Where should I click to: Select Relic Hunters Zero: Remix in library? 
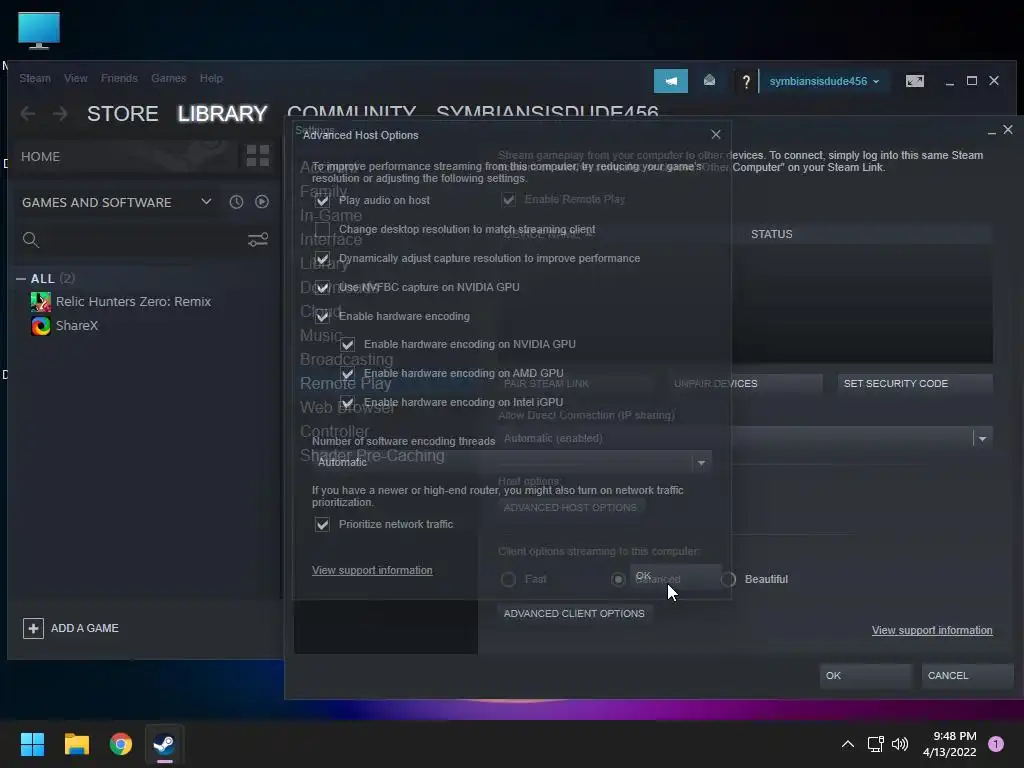tap(133, 301)
